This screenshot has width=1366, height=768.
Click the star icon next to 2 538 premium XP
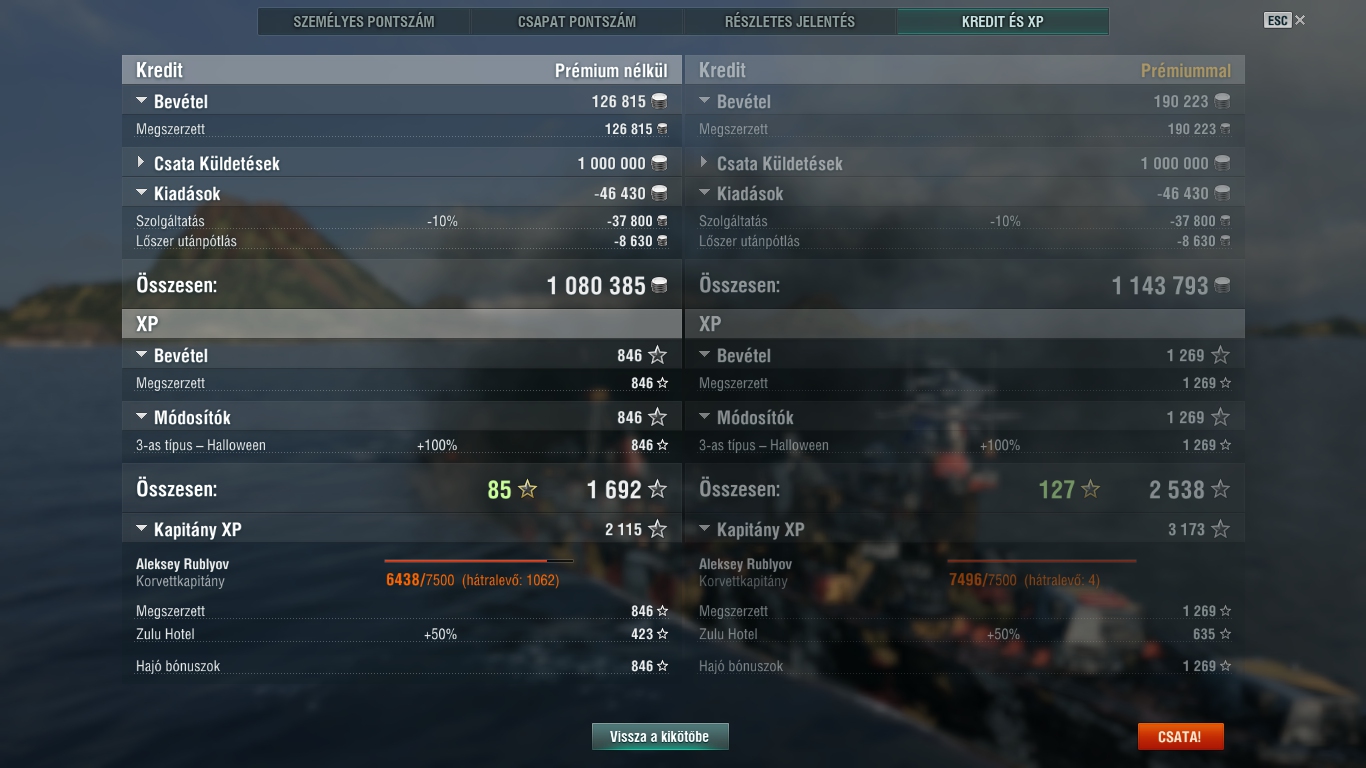[1220, 489]
